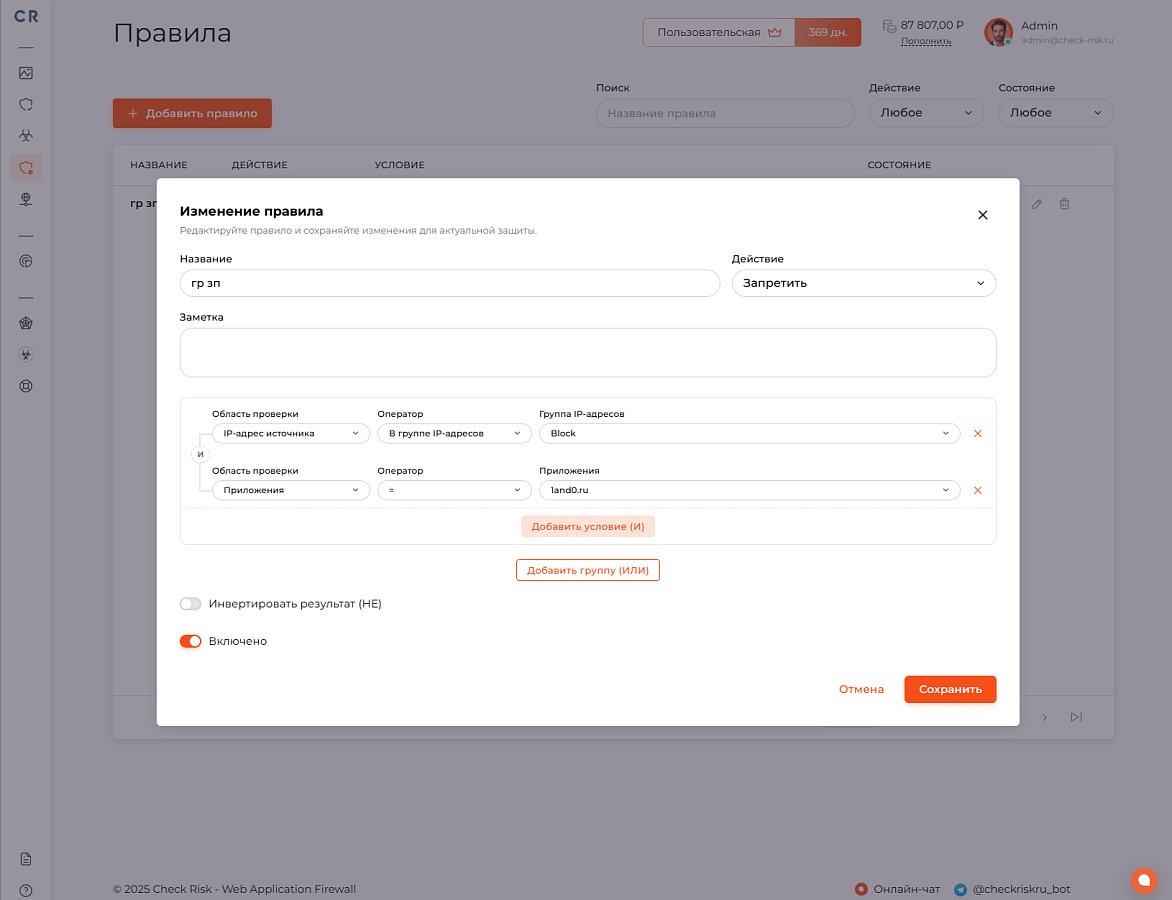Click the И connector badge between conditions
This screenshot has height=900, width=1172.
200,454
